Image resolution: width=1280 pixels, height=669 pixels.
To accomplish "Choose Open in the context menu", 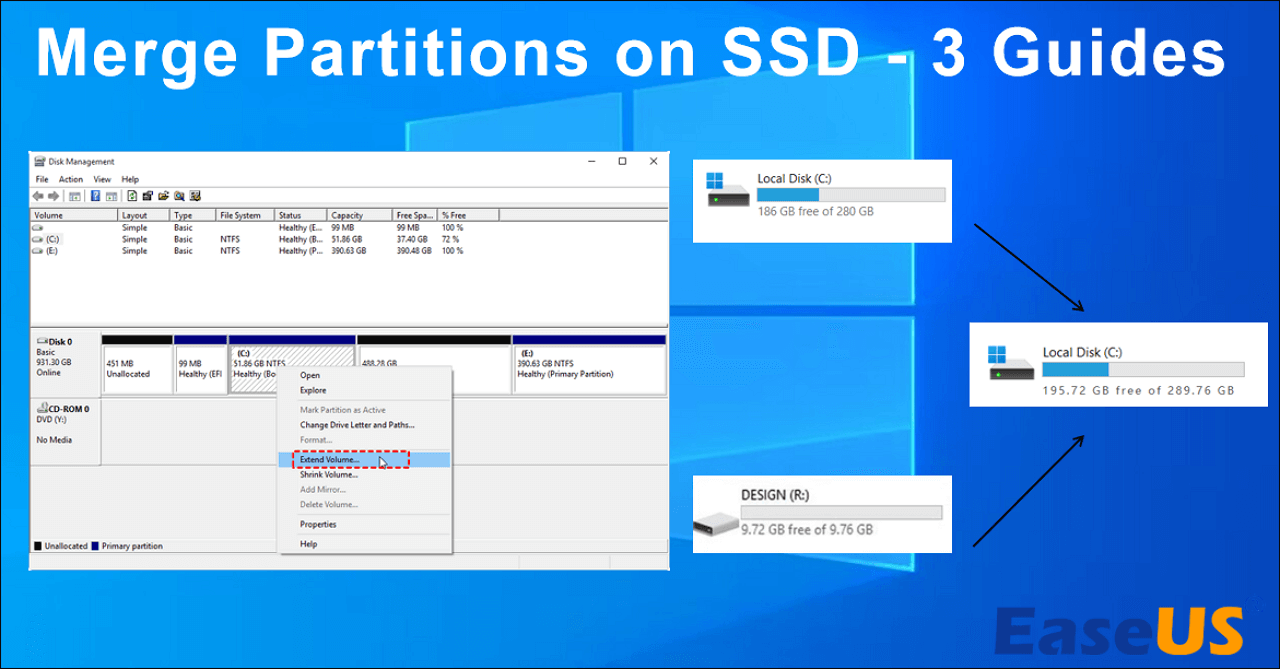I will click(x=310, y=375).
